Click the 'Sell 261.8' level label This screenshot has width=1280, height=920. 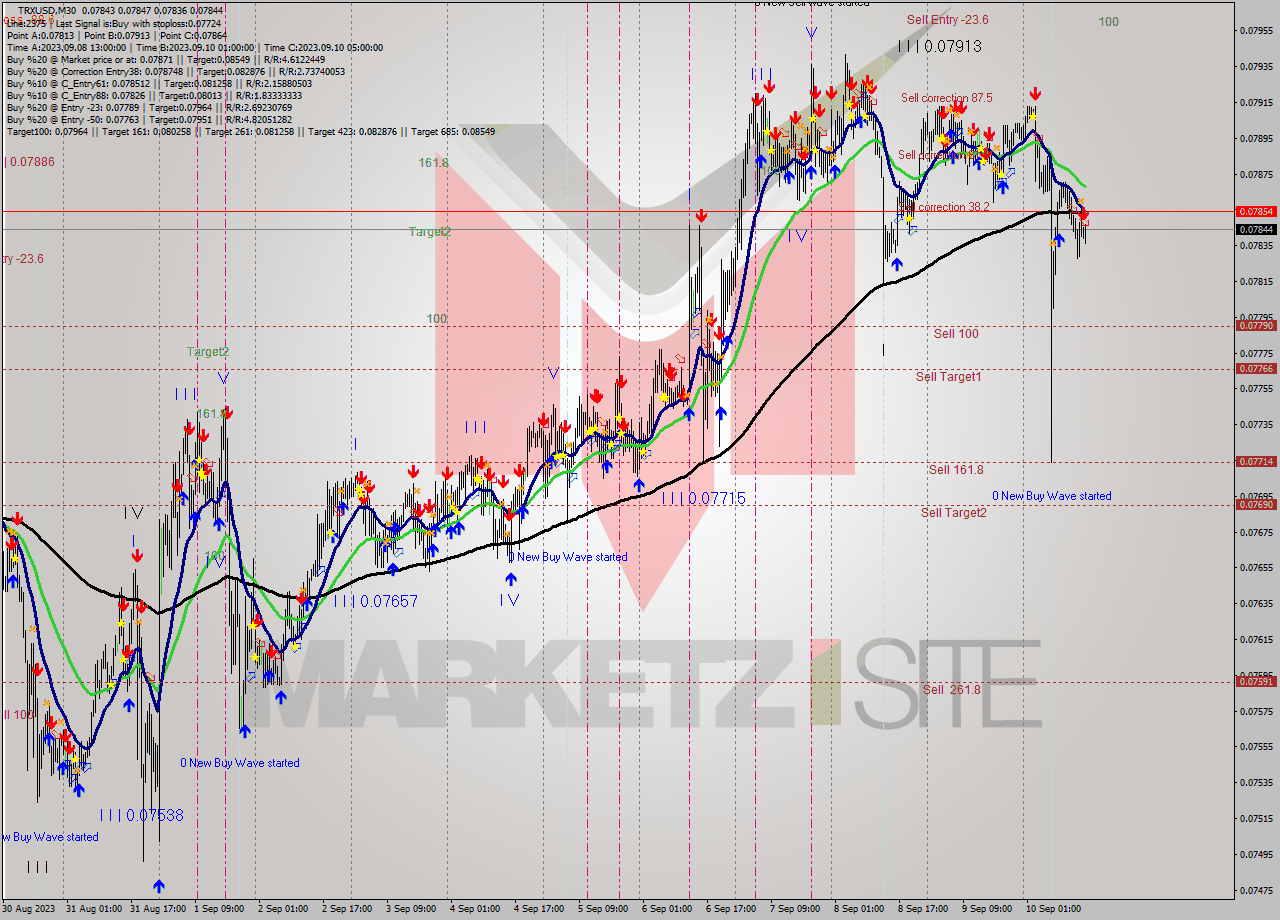951,689
